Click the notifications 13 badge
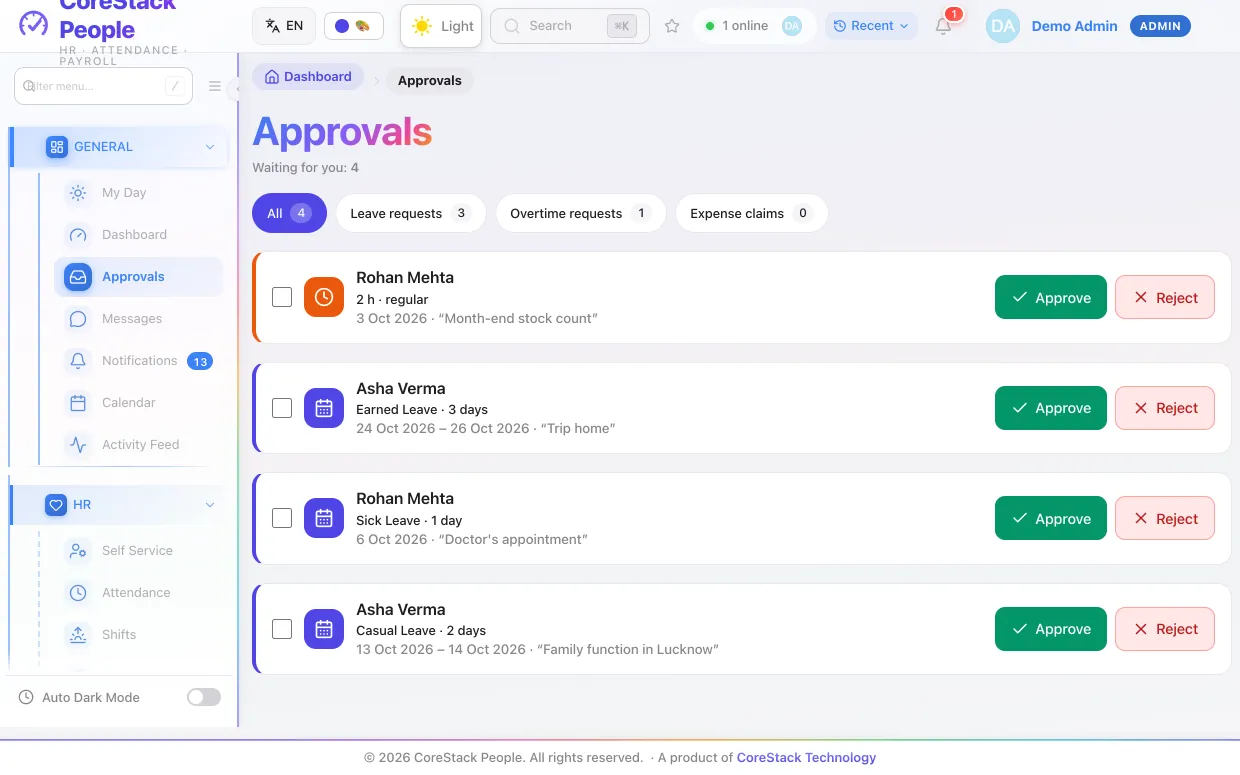The height and width of the screenshot is (775, 1240). click(x=200, y=362)
